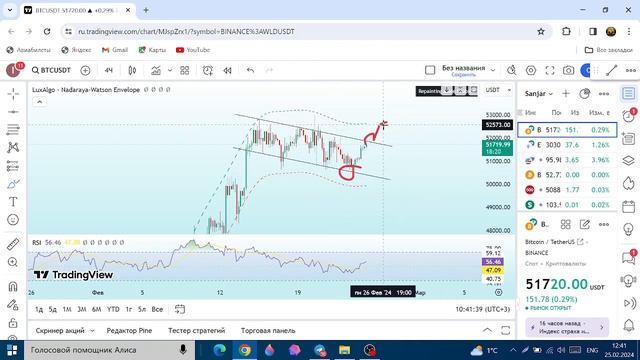Enter fullscreen chart mode
This screenshot has height=360, width=640.
pyautogui.click(x=550, y=70)
